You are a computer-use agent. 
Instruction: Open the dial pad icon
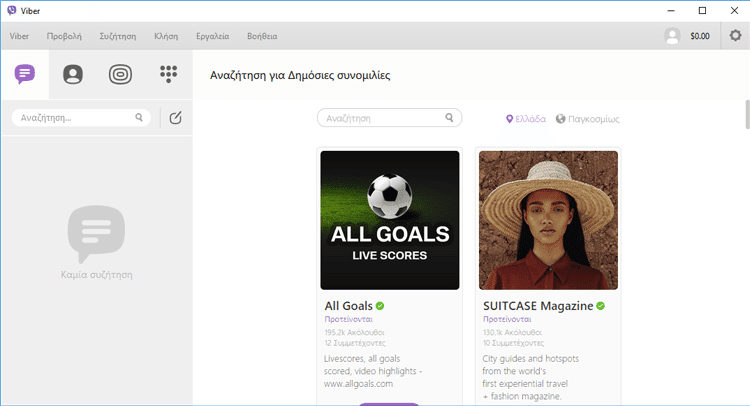pyautogui.click(x=168, y=74)
